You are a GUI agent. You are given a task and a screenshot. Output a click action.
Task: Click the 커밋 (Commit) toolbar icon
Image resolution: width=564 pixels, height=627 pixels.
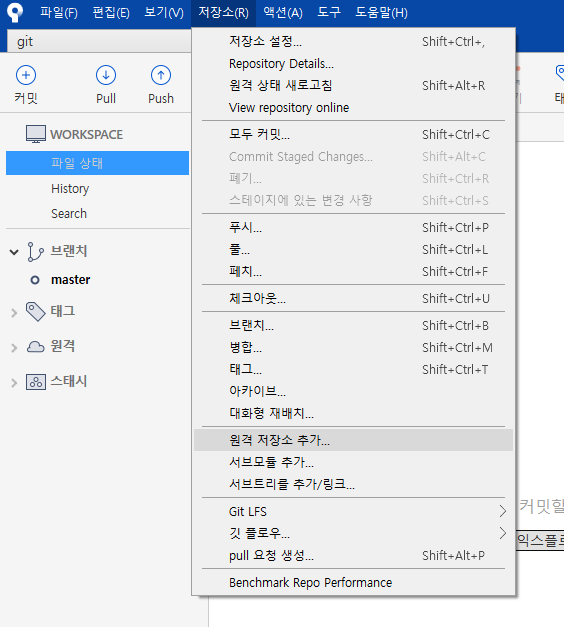point(26,75)
